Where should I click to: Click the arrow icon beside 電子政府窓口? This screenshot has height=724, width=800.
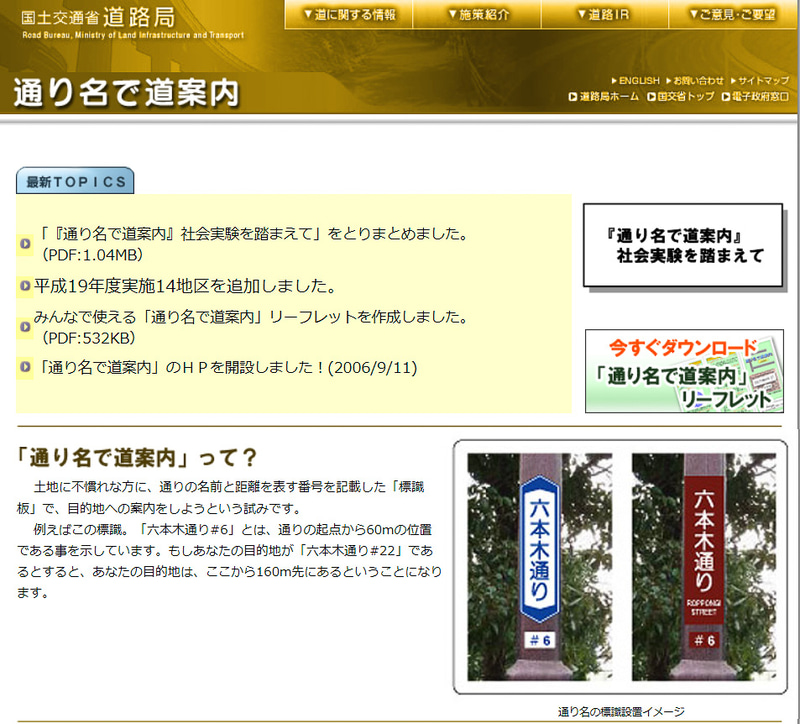point(725,95)
